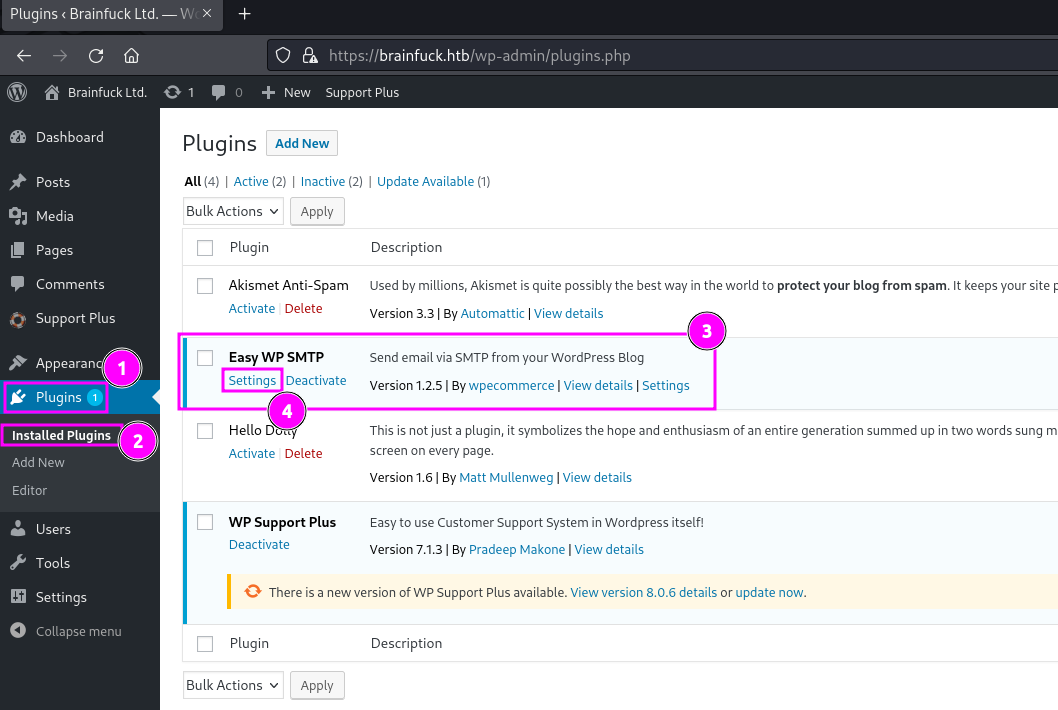The height and width of the screenshot is (710, 1058).
Task: Filter plugins by Active
Action: tap(251, 182)
